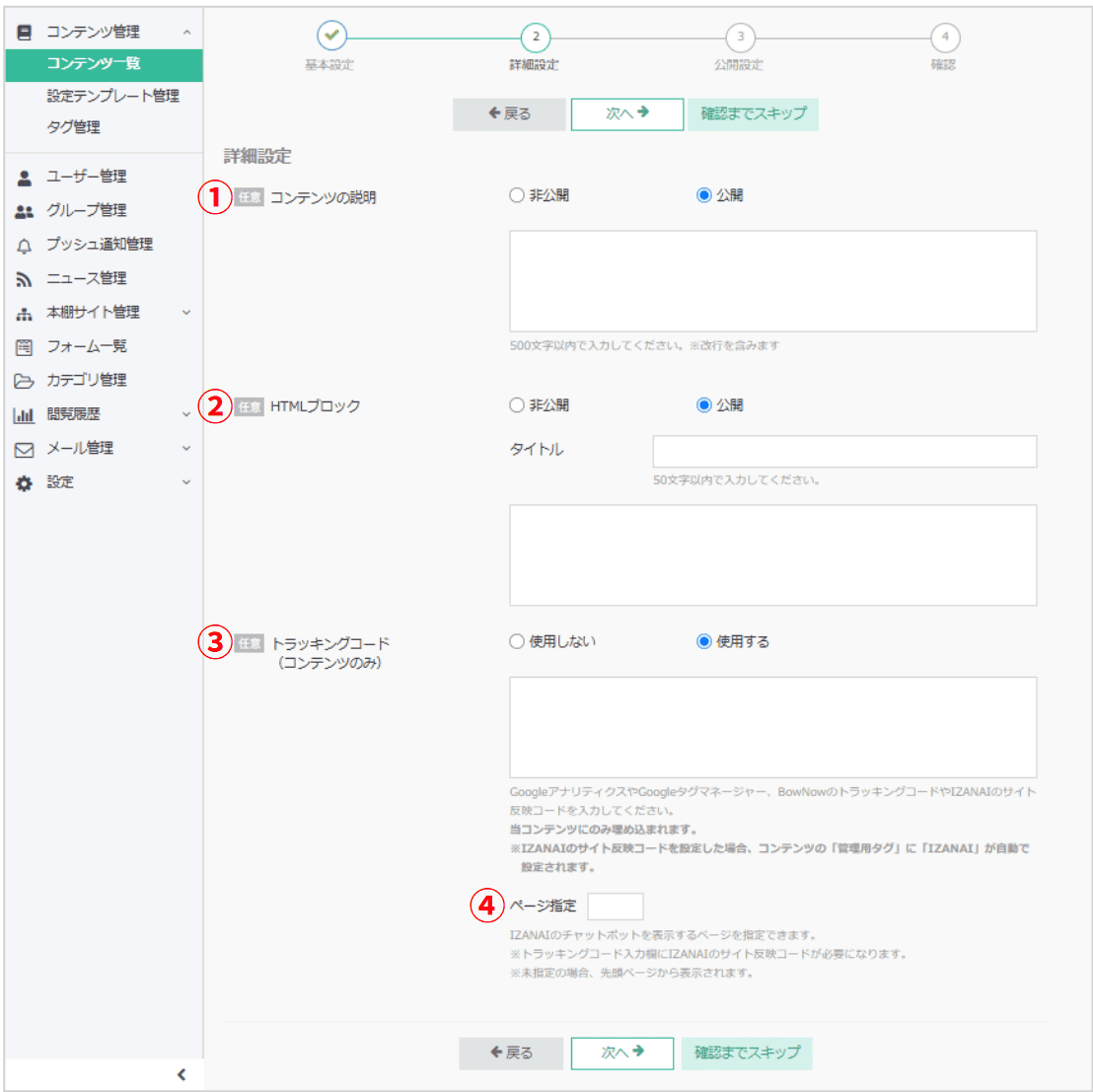Screen dimensions: 1093x1092
Task: Click the ページ指定 input field
Action: click(615, 907)
